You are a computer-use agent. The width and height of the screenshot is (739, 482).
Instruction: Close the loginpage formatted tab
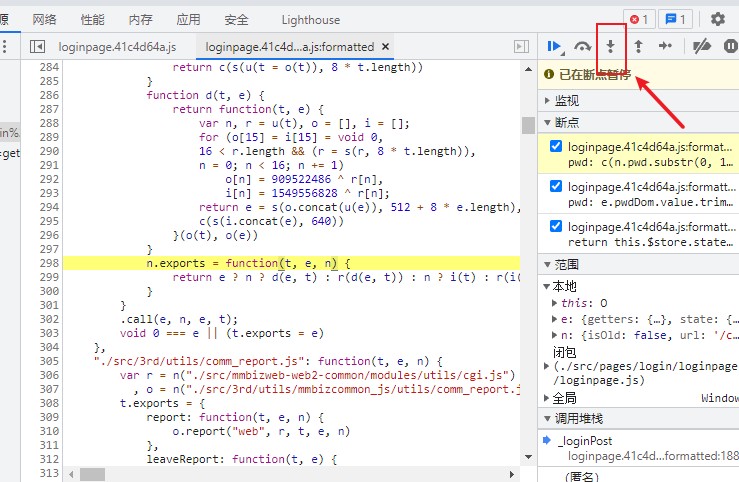pyautogui.click(x=386, y=46)
